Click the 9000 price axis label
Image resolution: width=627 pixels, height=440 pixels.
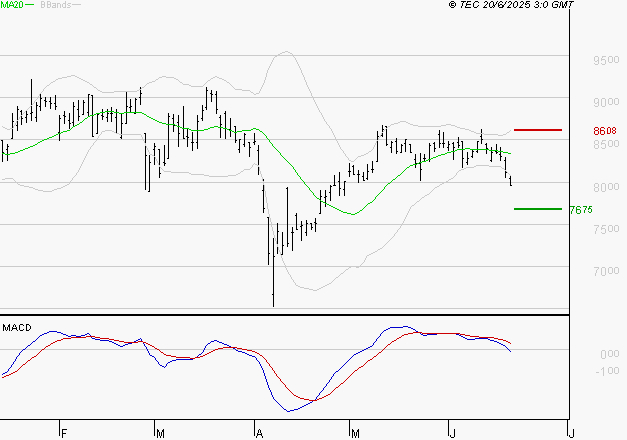coord(604,102)
